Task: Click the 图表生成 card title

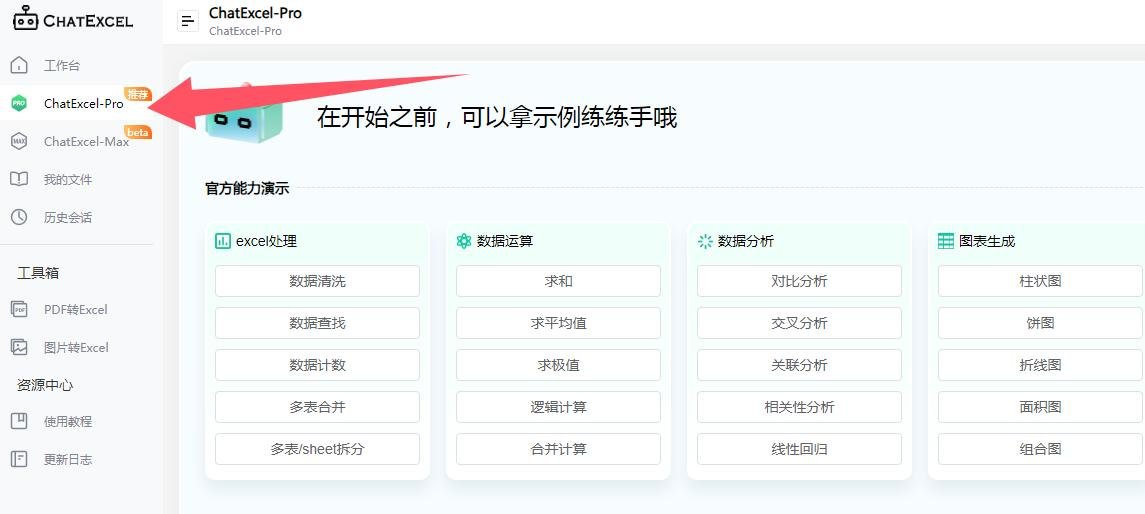Action: (x=987, y=241)
